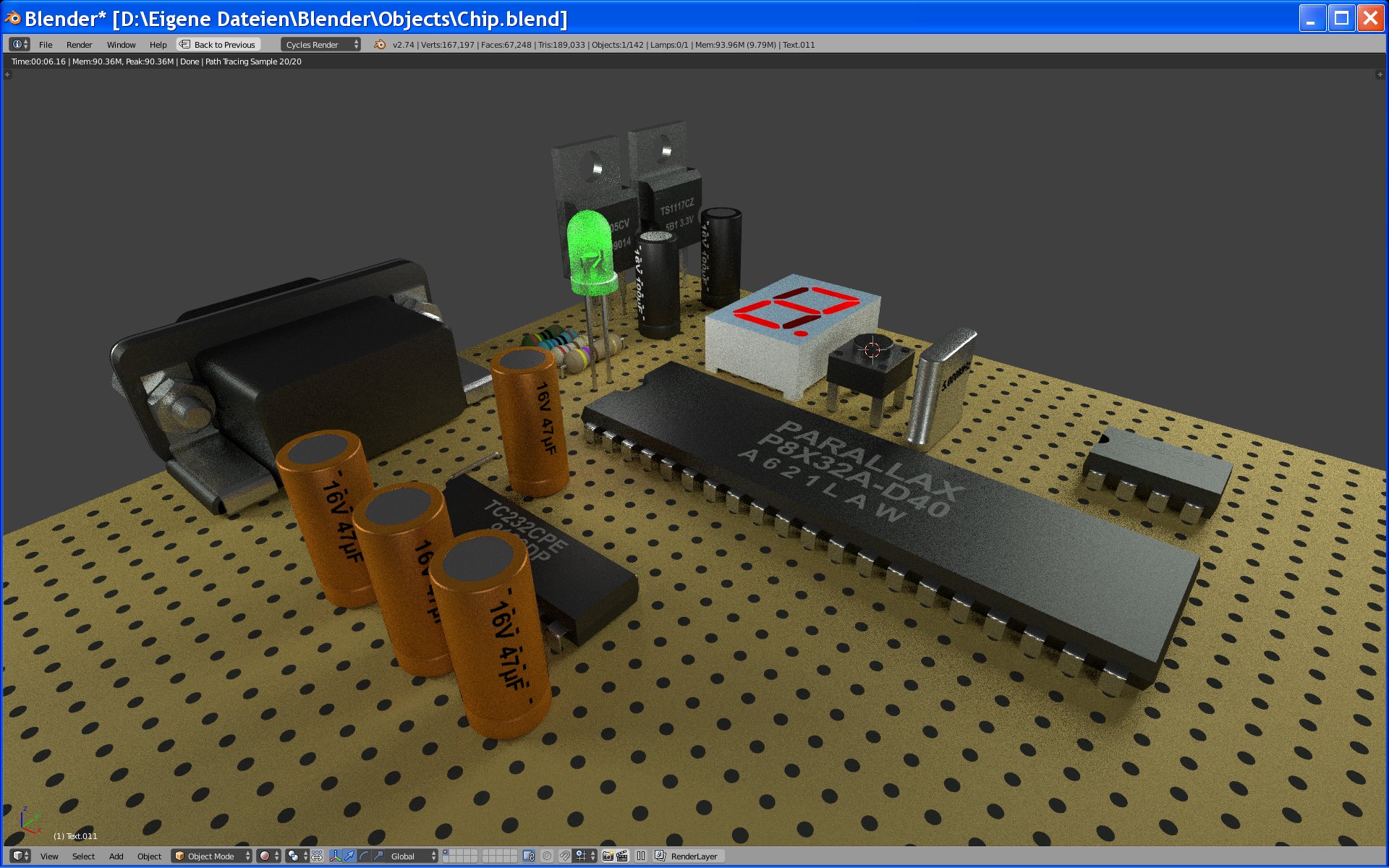The width and height of the screenshot is (1389, 868).
Task: Click the OpenGL render image camera icon
Action: (x=608, y=856)
